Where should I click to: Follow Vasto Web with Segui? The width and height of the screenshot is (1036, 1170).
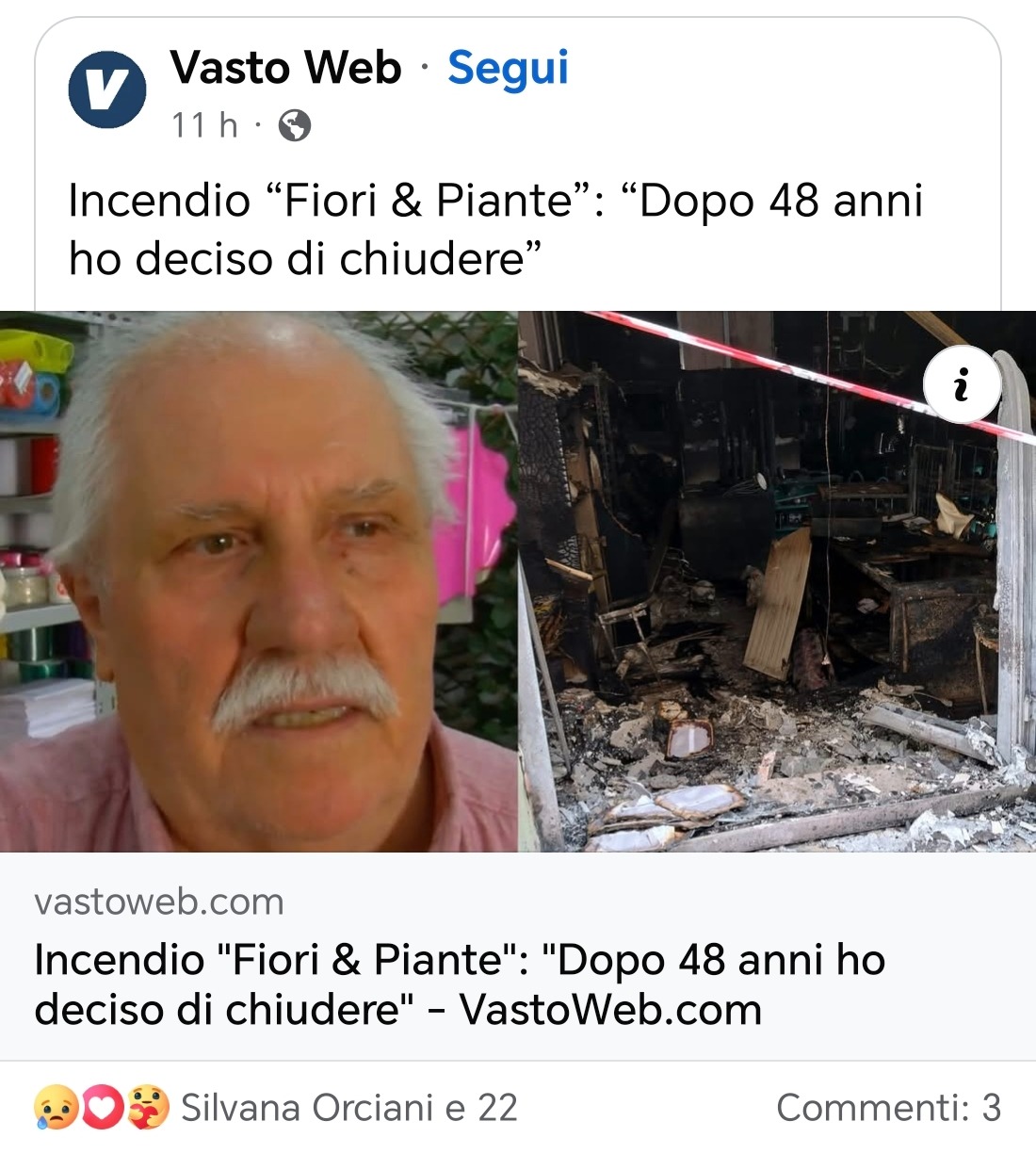tap(508, 68)
